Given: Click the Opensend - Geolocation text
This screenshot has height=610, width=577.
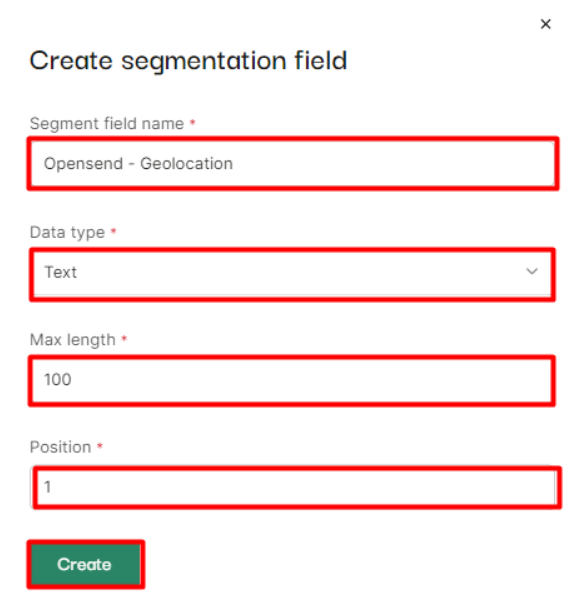Looking at the screenshot, I should coord(138,163).
